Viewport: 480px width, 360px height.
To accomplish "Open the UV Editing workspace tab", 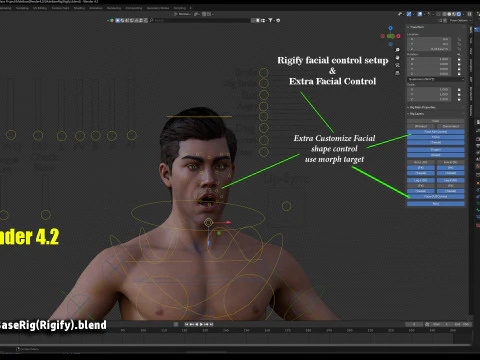I will (x=40, y=8).
